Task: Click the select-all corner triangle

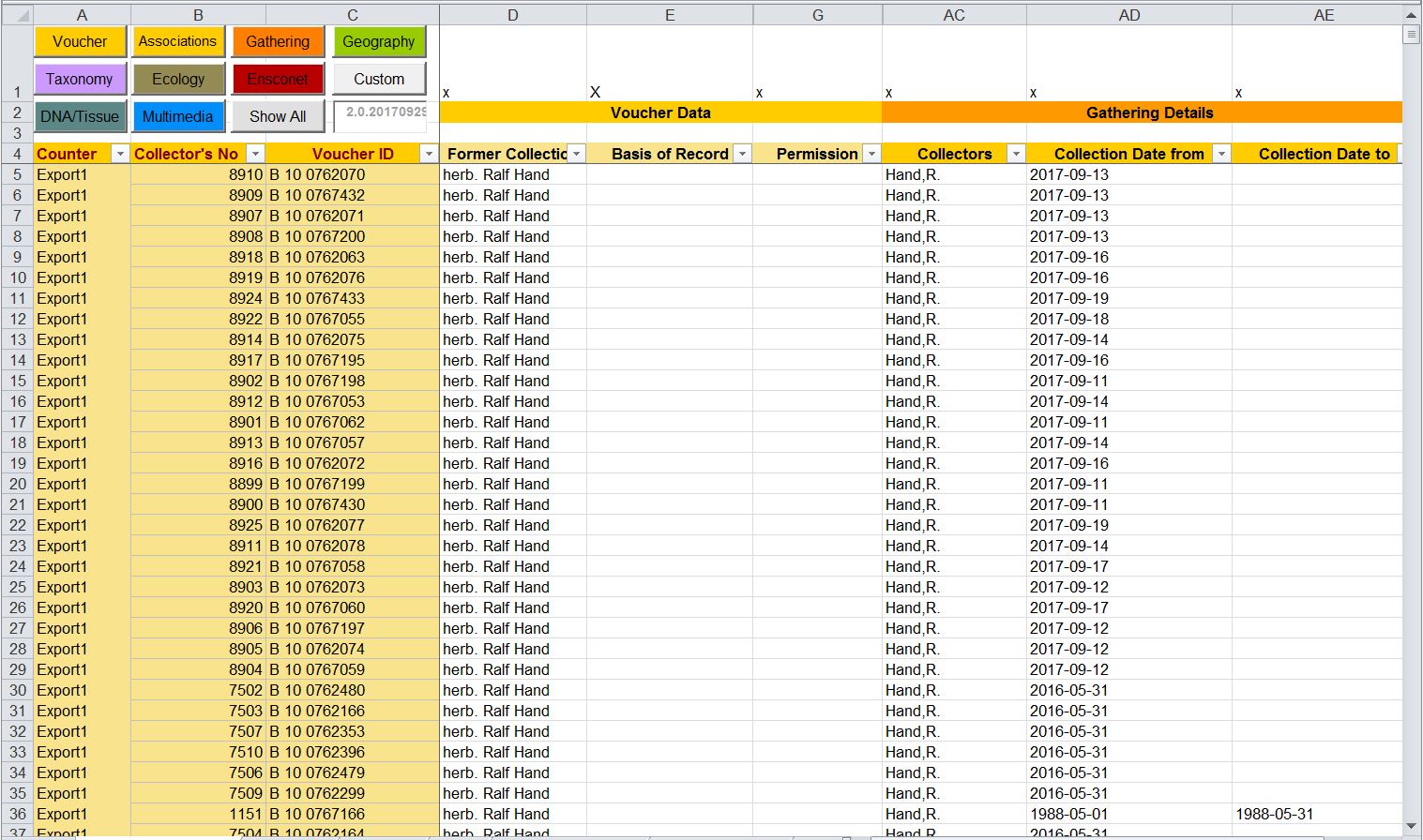Action: (19, 15)
